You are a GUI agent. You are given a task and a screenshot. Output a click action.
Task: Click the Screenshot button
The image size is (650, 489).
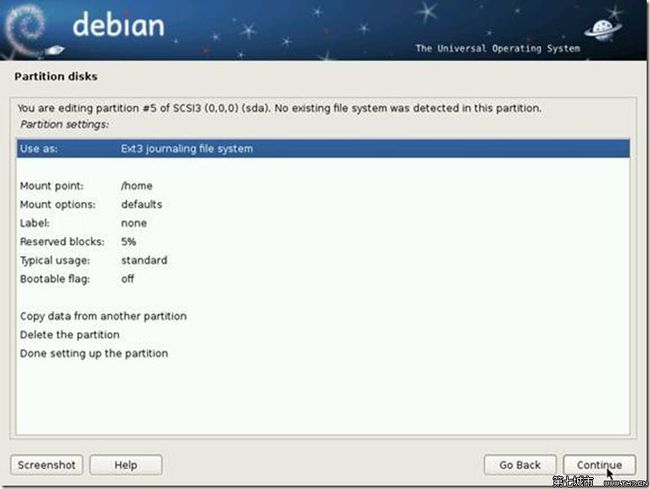(x=47, y=465)
